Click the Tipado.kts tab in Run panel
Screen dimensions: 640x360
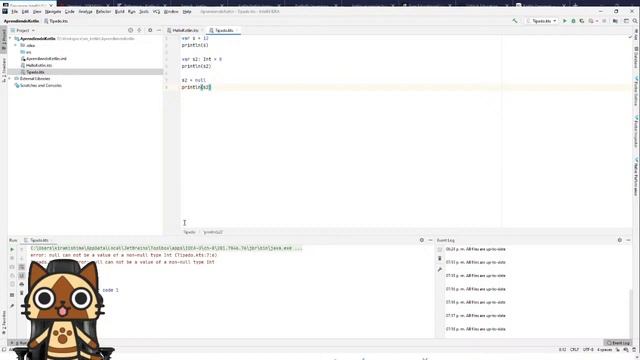pos(37,240)
